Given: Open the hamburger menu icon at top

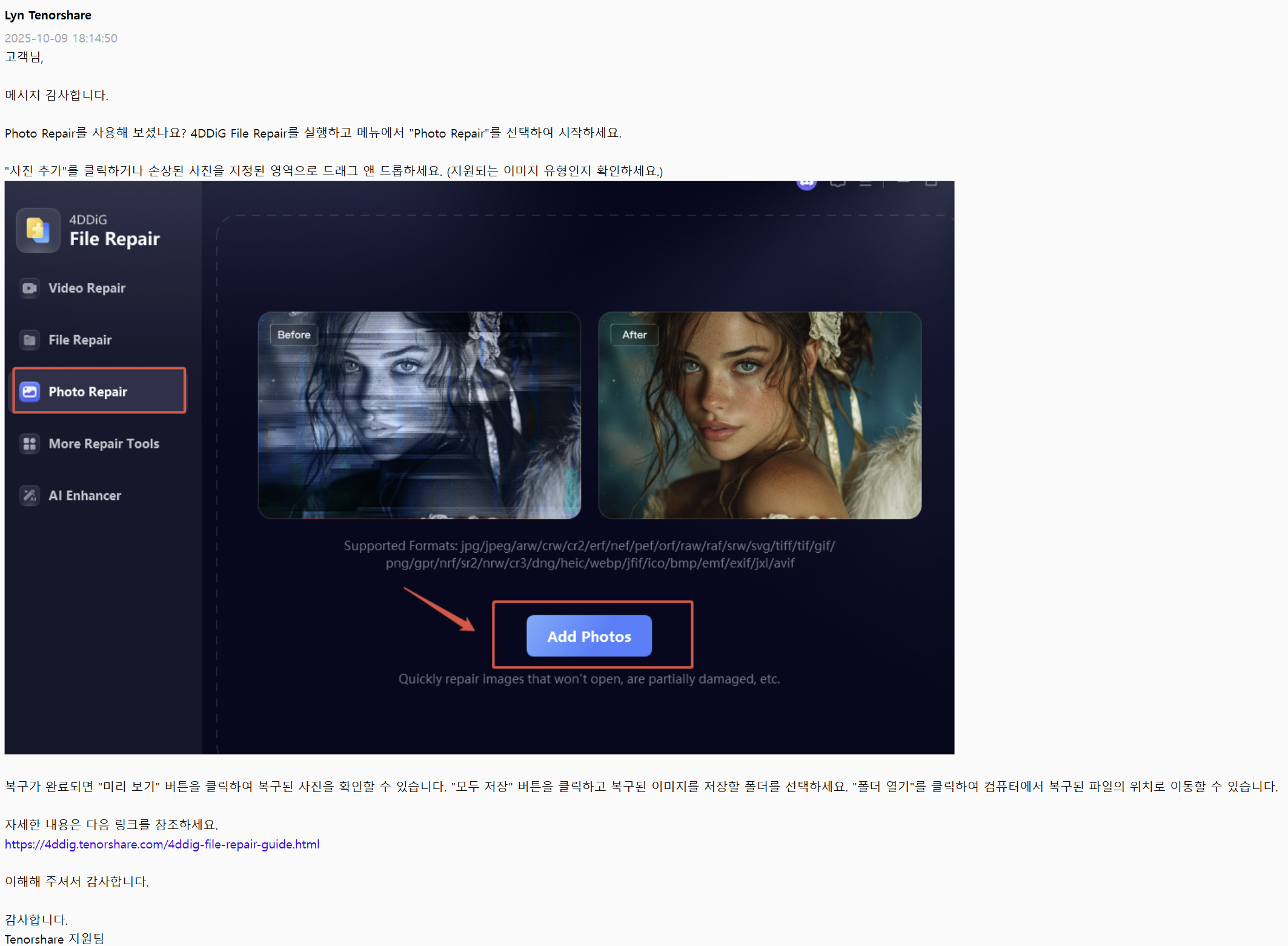Looking at the screenshot, I should point(865,184).
